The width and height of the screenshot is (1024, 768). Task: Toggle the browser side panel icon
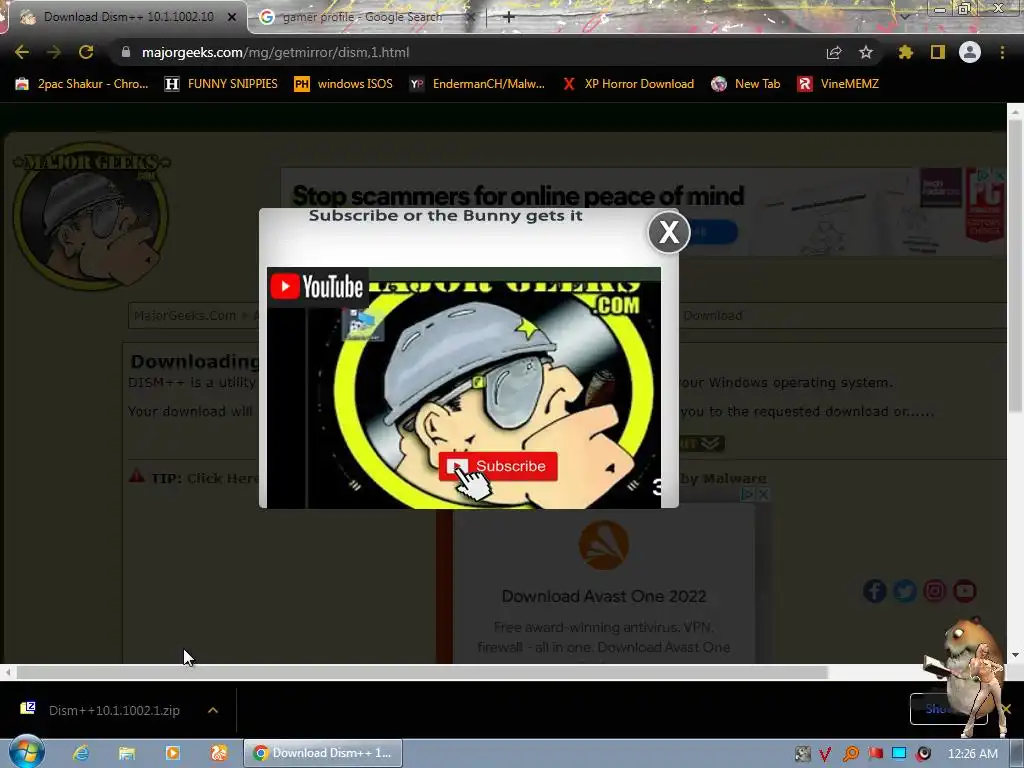click(938, 52)
